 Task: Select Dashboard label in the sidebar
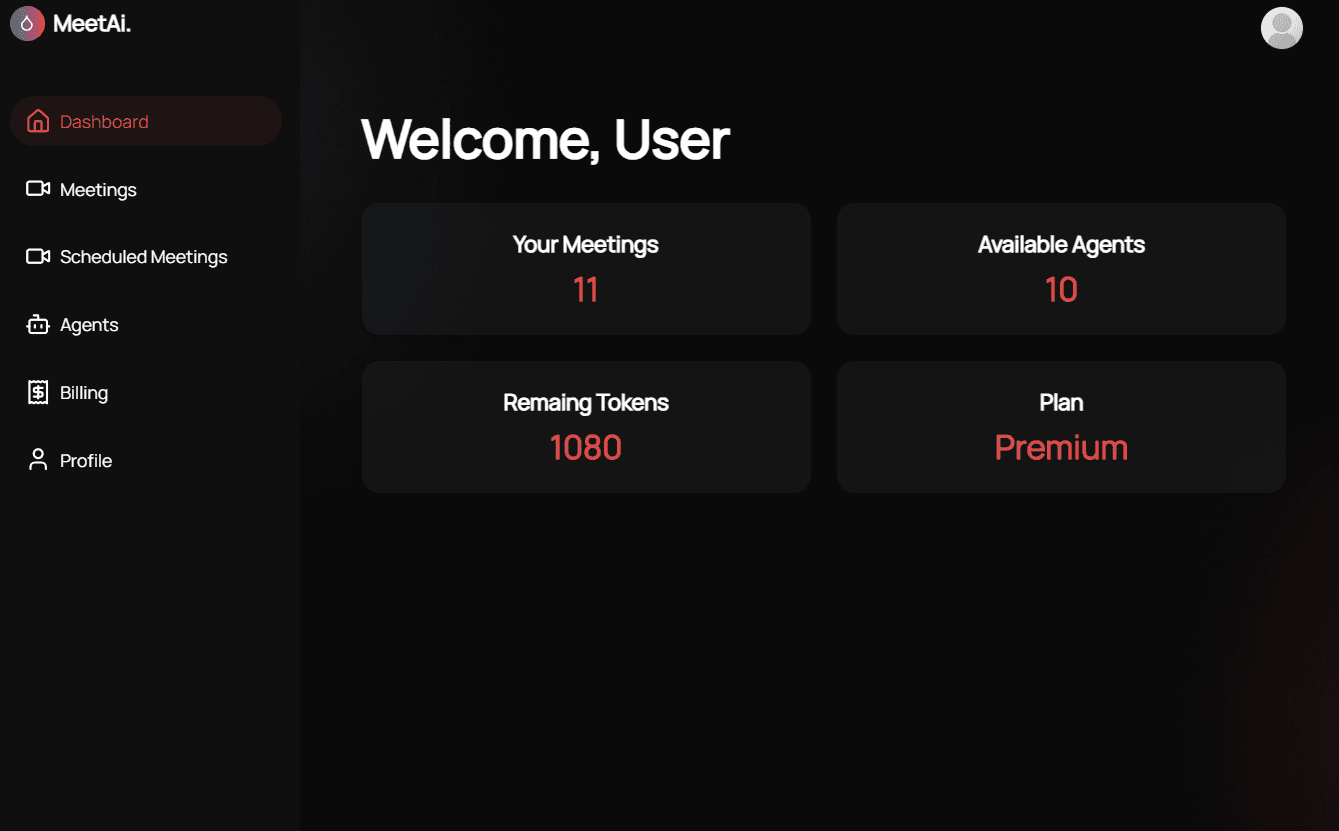coord(104,122)
